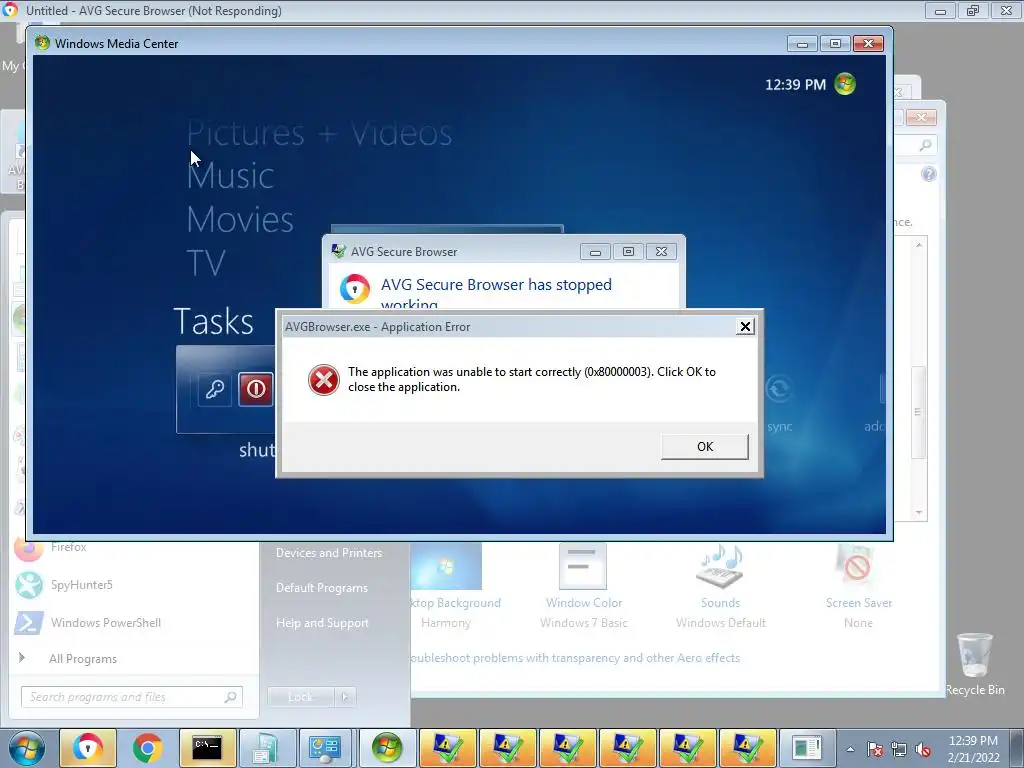Viewport: 1024px width, 768px height.
Task: Switch to the Command Prompt taskbar button
Action: click(x=208, y=748)
